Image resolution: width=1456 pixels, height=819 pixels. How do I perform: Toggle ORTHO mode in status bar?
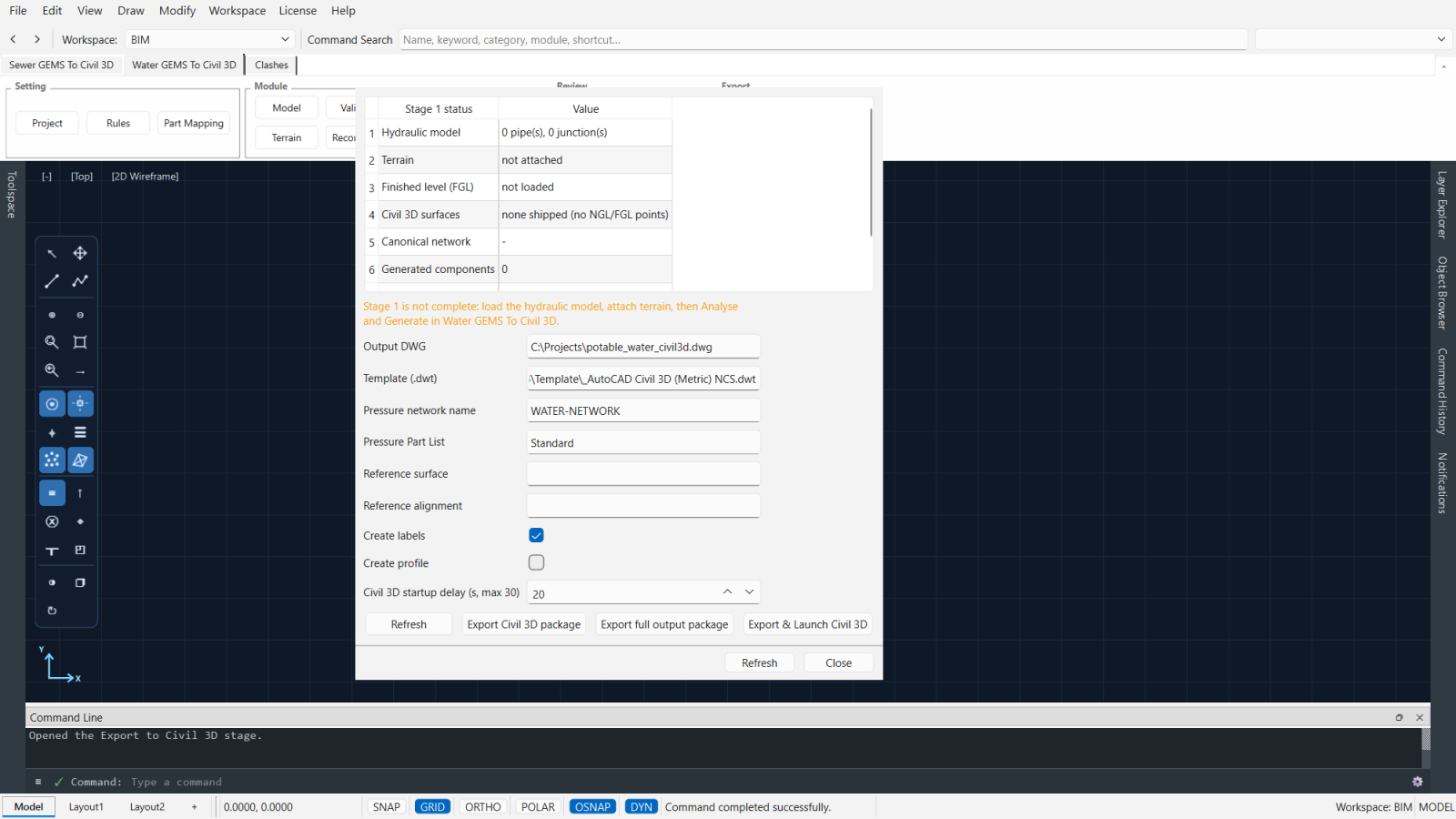coord(483,807)
